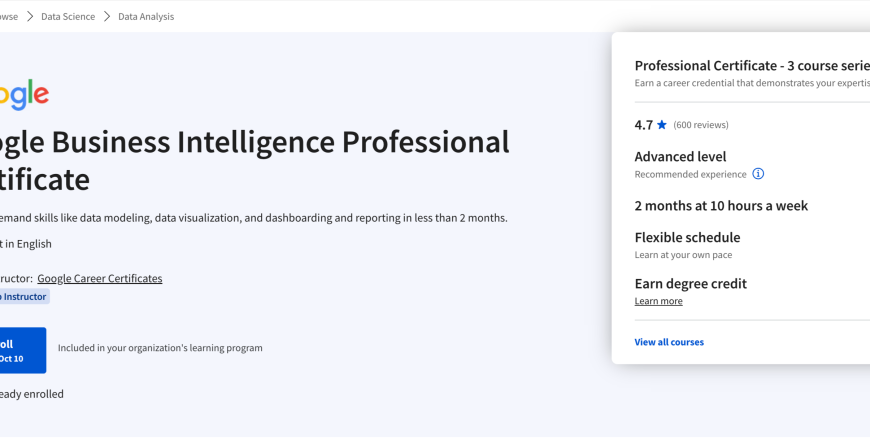Click 'Included in your organization's learning program'
Viewport: 870px width, 440px height.
pyautogui.click(x=160, y=348)
